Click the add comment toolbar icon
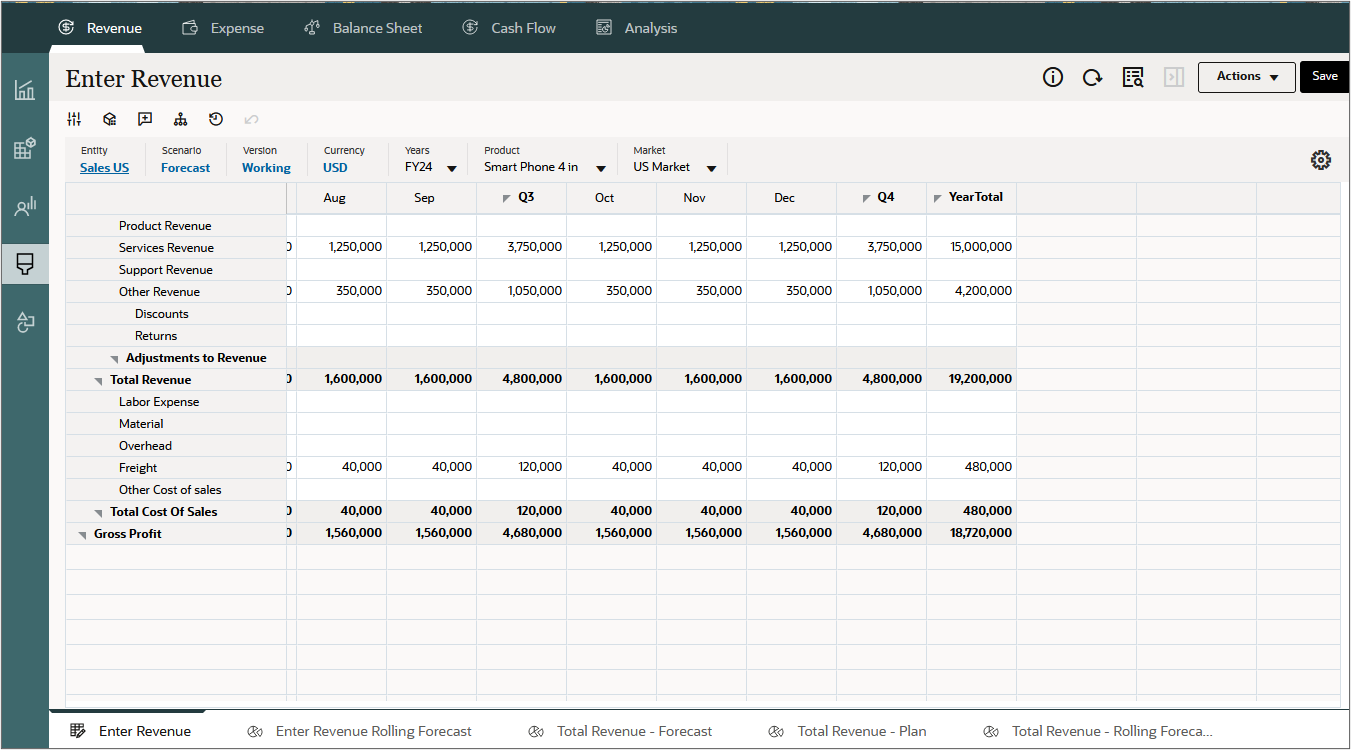Screen dimensions: 1351x750 145,119
